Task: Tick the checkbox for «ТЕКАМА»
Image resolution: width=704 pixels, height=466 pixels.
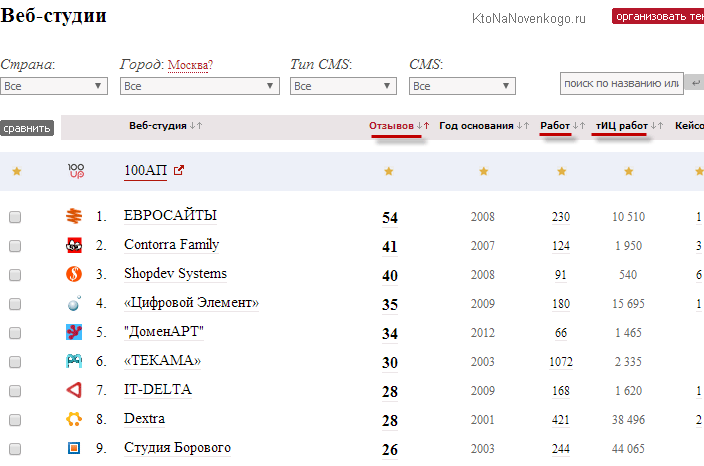Action: (x=15, y=362)
